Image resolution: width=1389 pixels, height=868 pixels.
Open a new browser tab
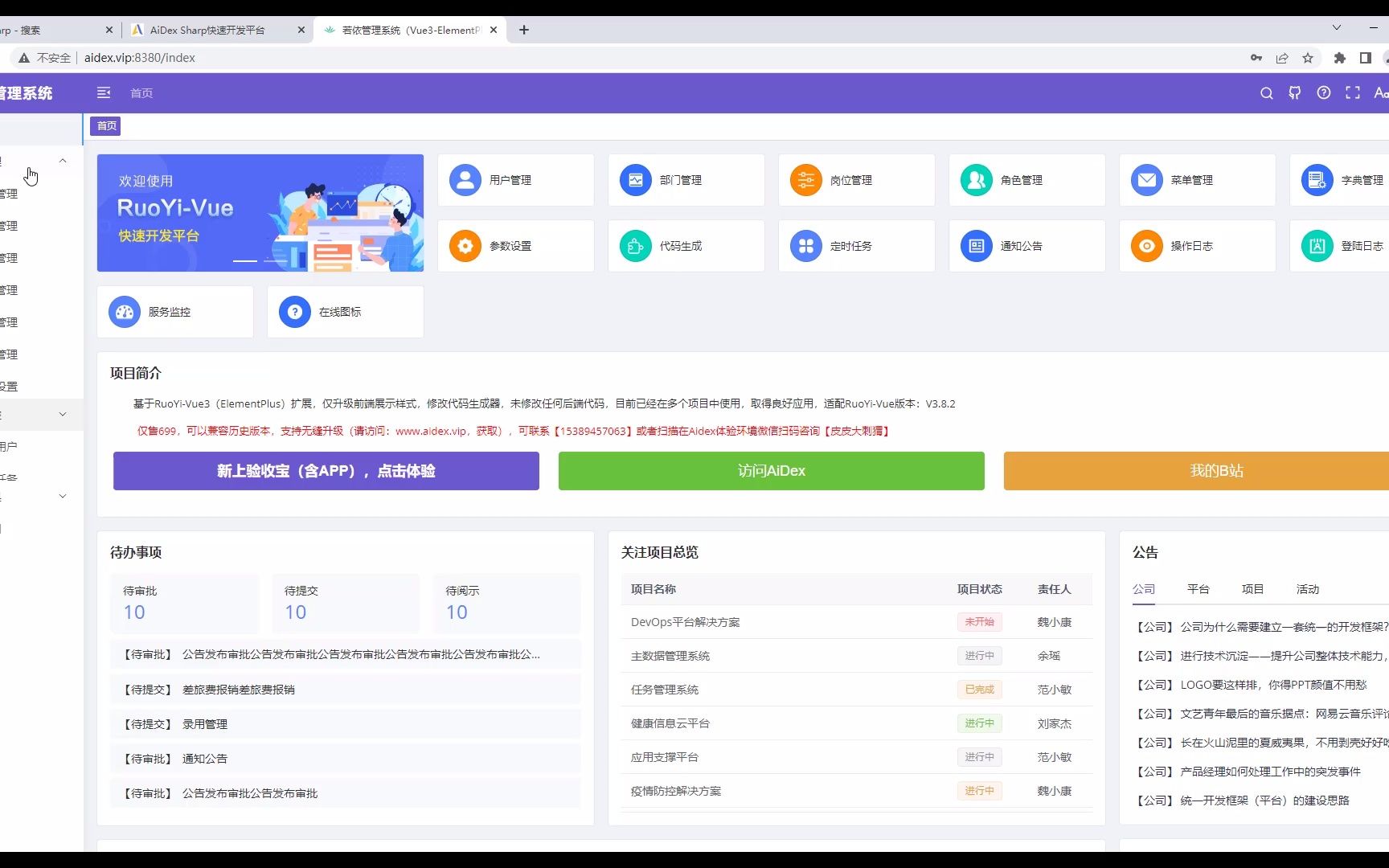point(524,30)
